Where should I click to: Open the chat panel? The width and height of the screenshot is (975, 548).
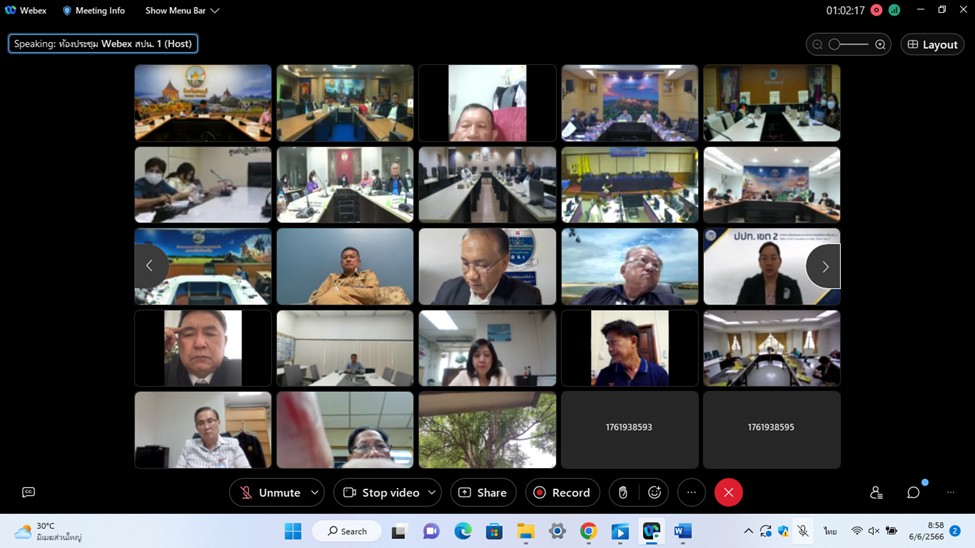point(913,492)
